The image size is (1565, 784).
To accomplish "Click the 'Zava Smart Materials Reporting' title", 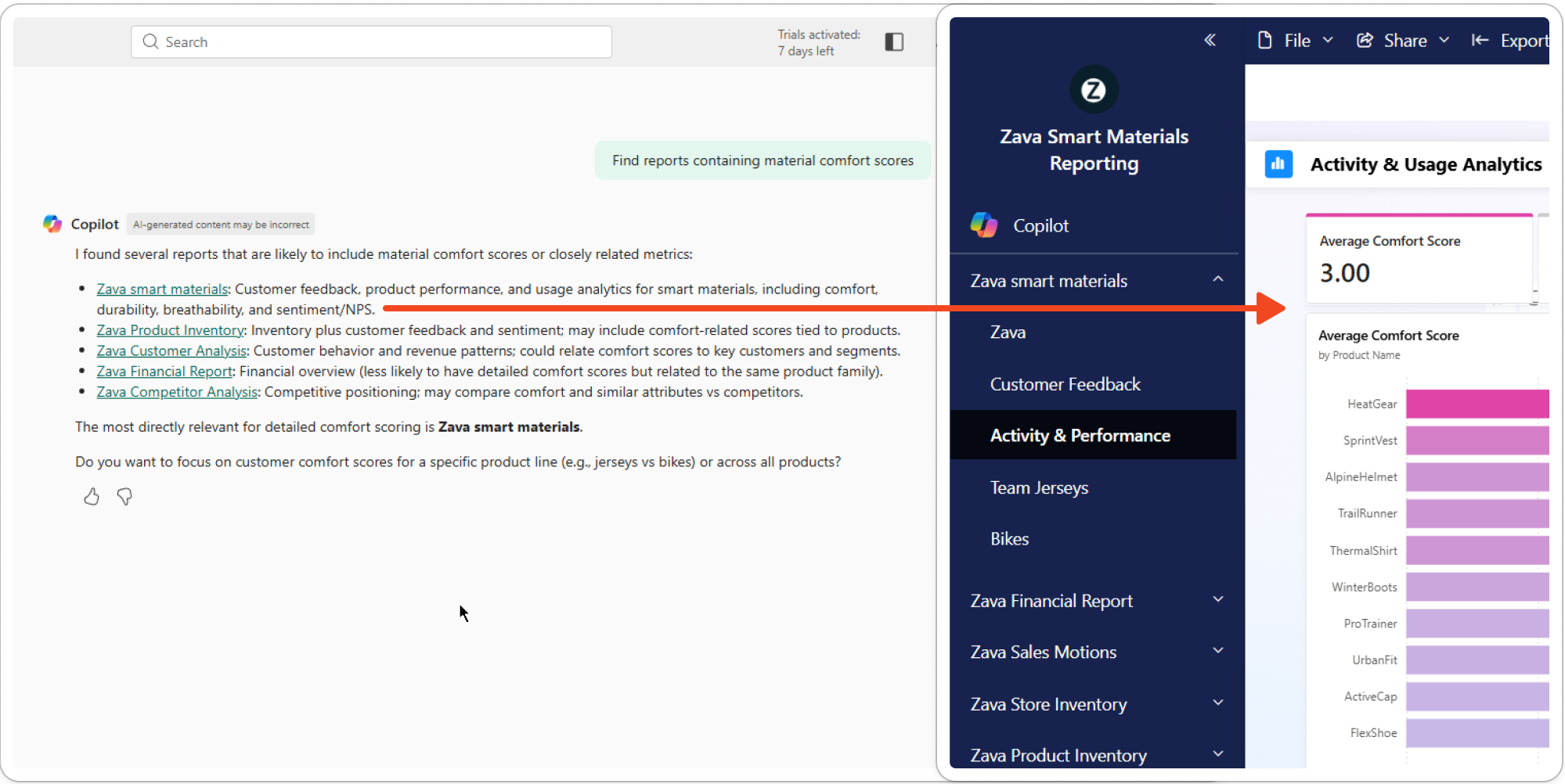I will coord(1094,149).
